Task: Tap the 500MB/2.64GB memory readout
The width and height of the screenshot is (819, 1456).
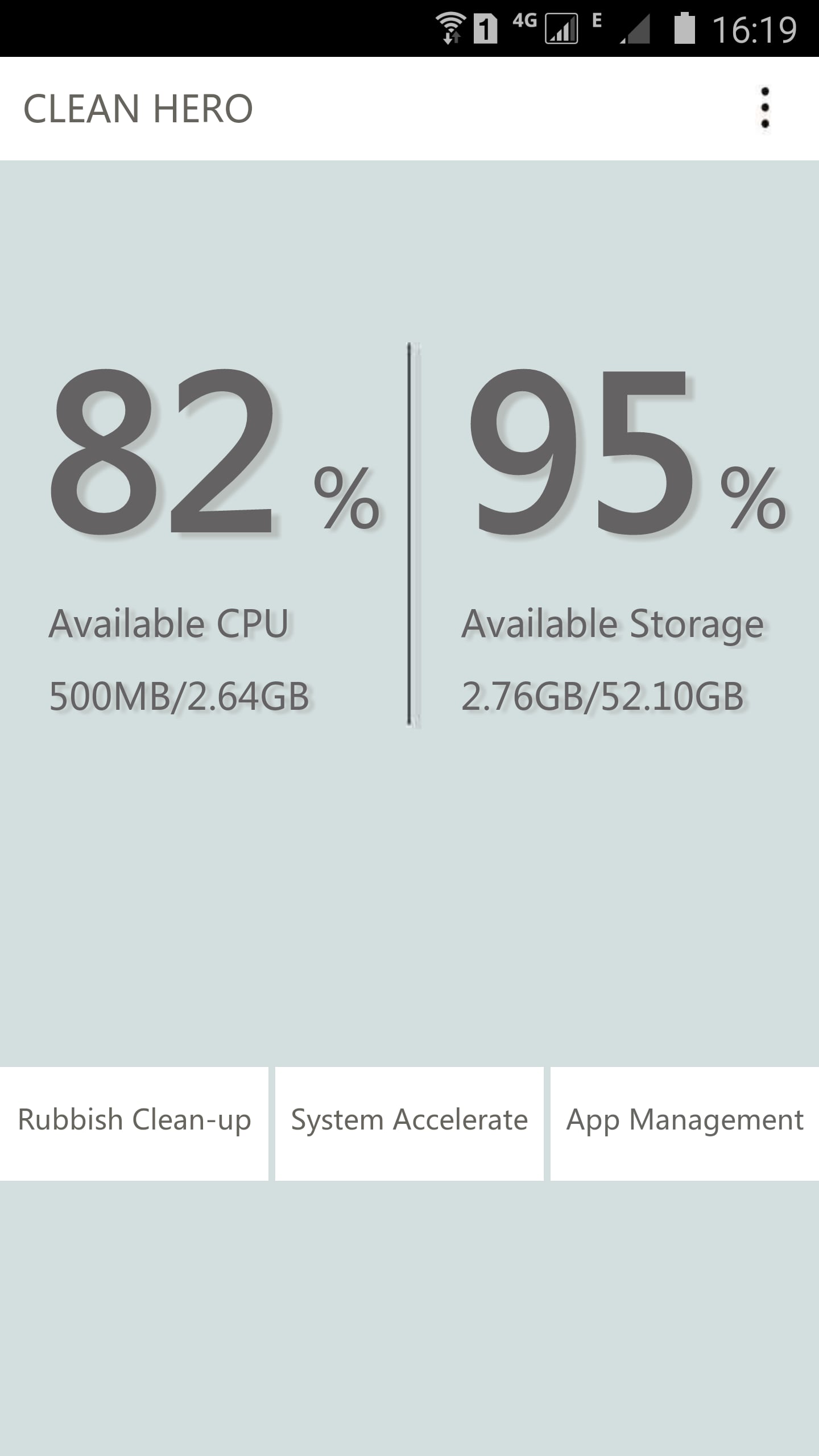Action: [x=179, y=697]
